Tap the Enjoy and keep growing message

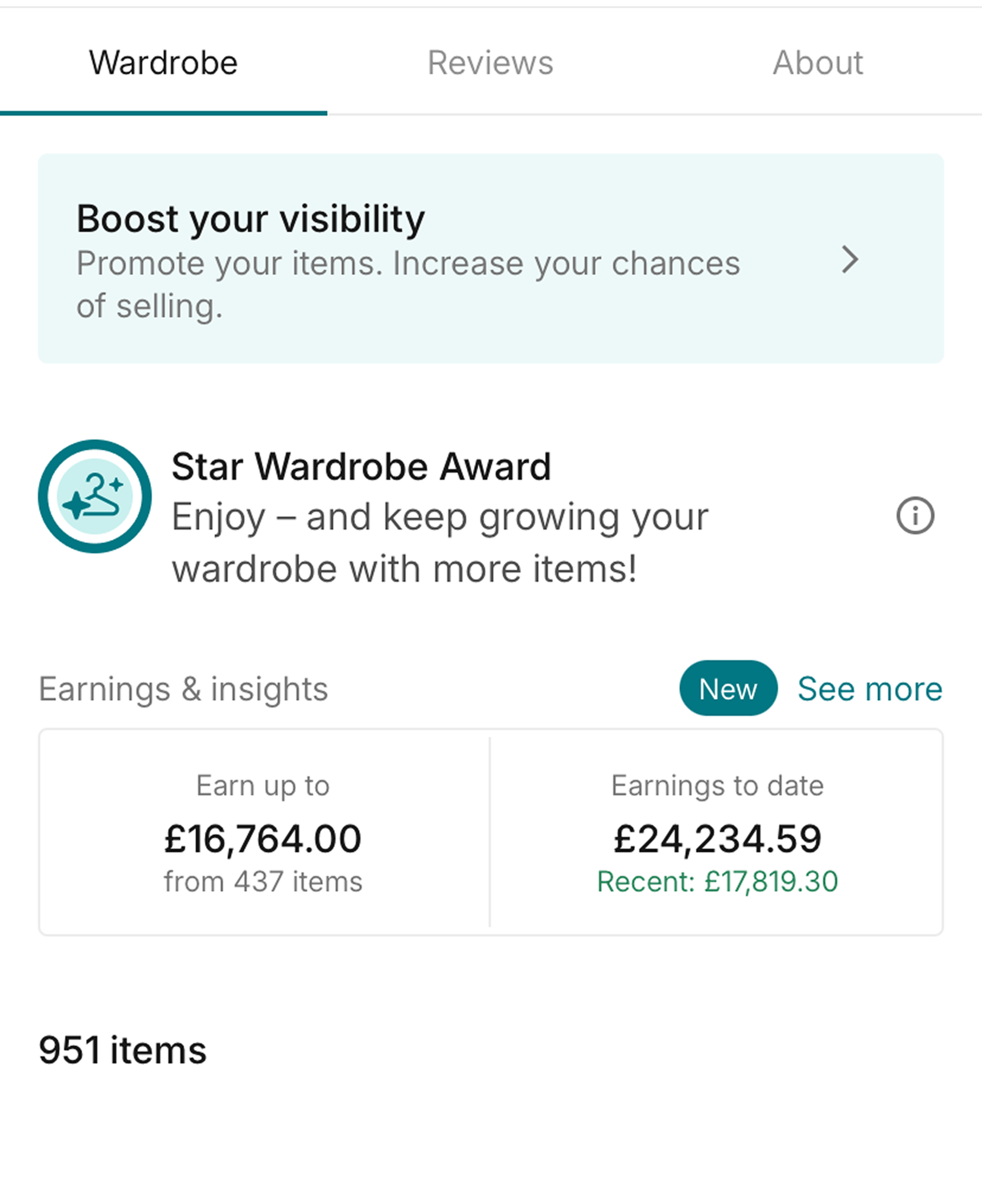[440, 543]
